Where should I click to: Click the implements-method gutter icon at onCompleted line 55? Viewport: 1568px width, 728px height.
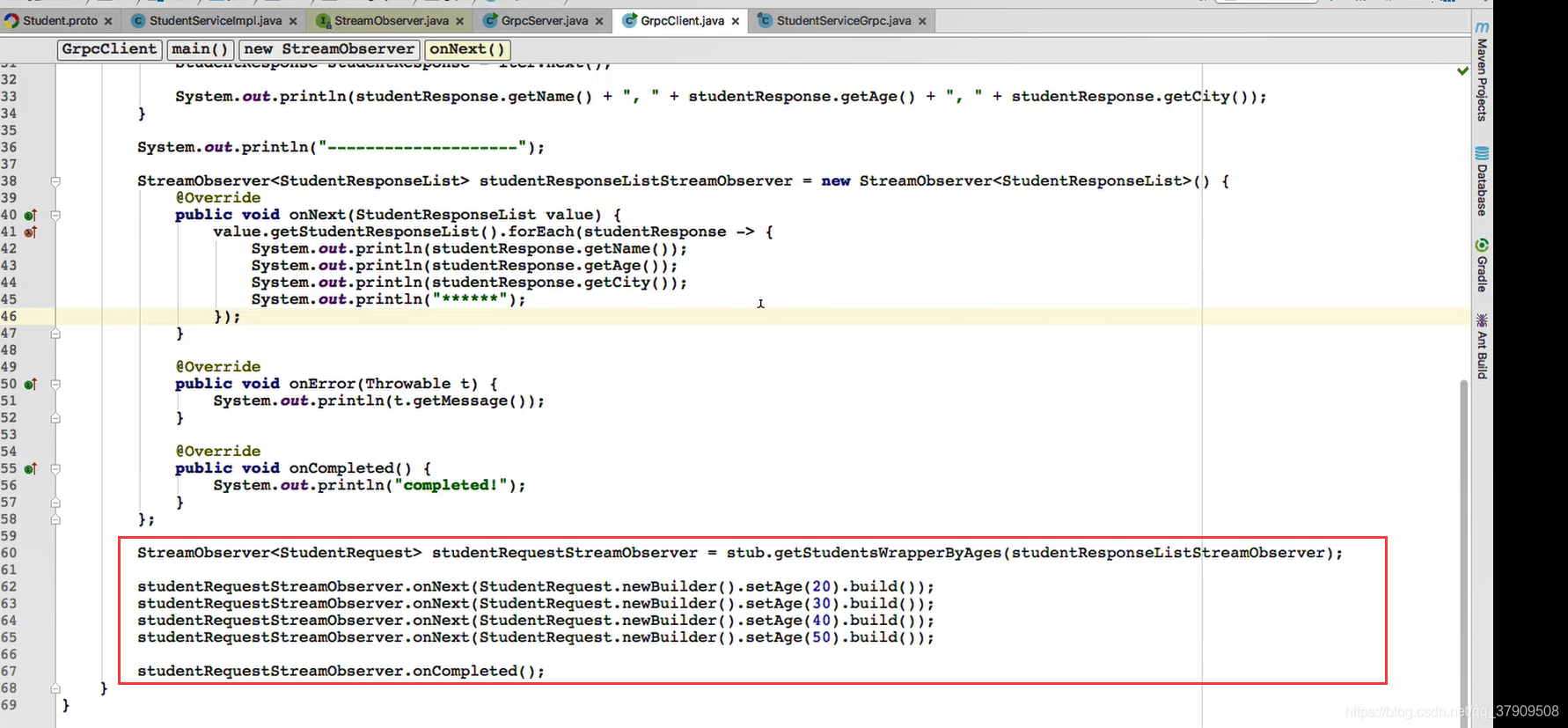click(x=30, y=468)
